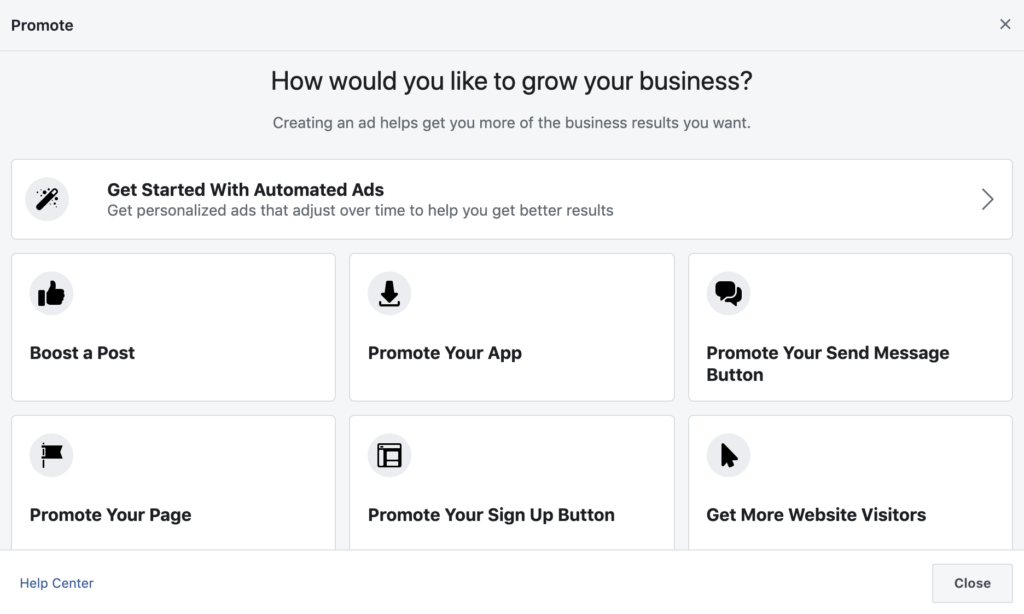Open the Help Center link
The height and width of the screenshot is (614, 1024).
[57, 583]
